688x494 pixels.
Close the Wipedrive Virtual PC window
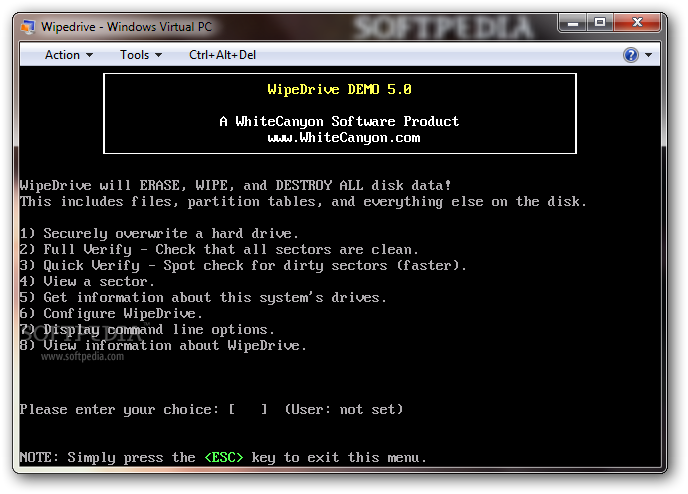(637, 23)
